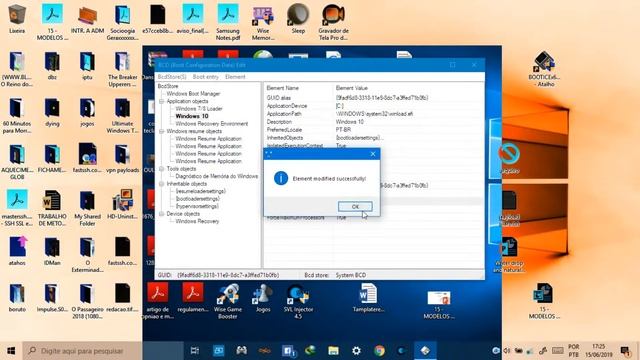The image size is (640, 360).
Task: Open the Wise Memory desktop icon
Action: click(263, 22)
